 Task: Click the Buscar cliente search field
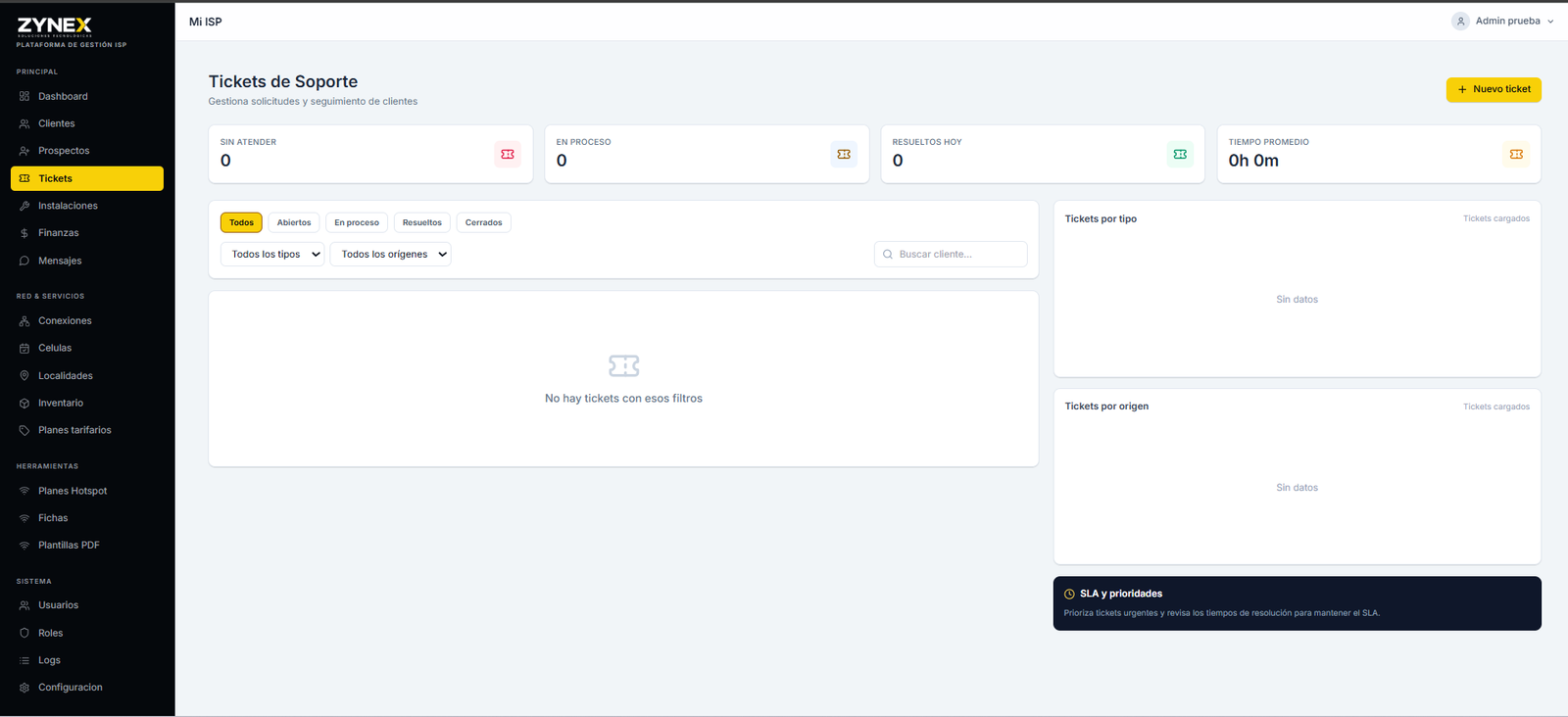(x=951, y=255)
